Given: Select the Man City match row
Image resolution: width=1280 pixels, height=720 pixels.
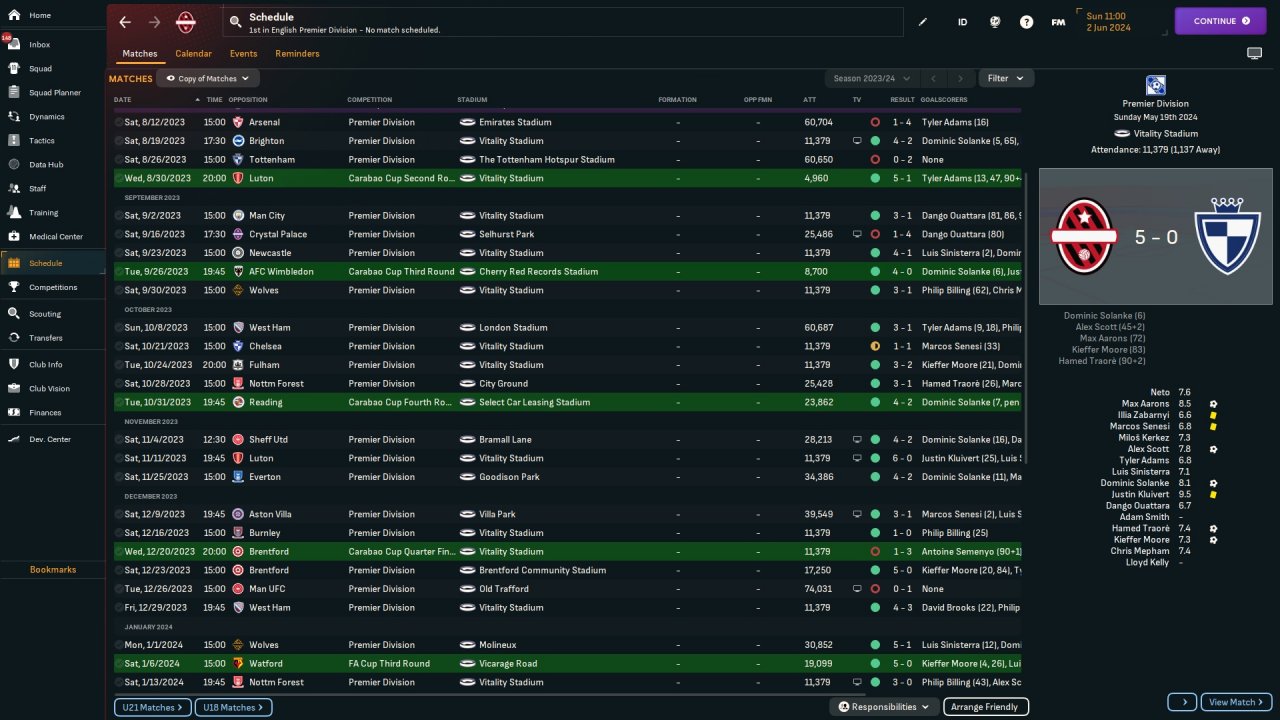Looking at the screenshot, I should pos(567,215).
